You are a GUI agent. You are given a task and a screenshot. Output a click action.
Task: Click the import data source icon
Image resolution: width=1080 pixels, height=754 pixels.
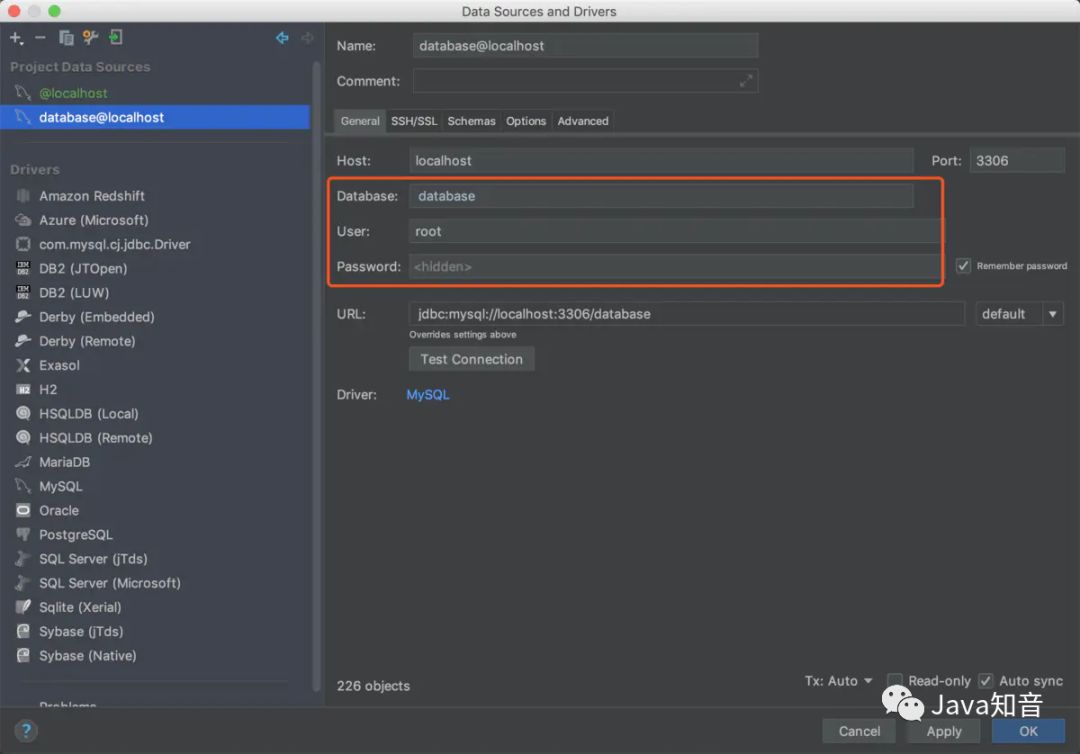113,37
